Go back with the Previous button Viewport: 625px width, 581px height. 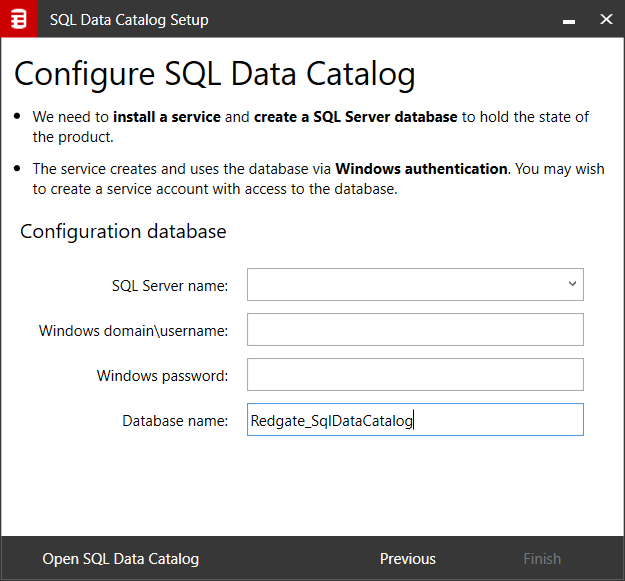[x=407, y=559]
